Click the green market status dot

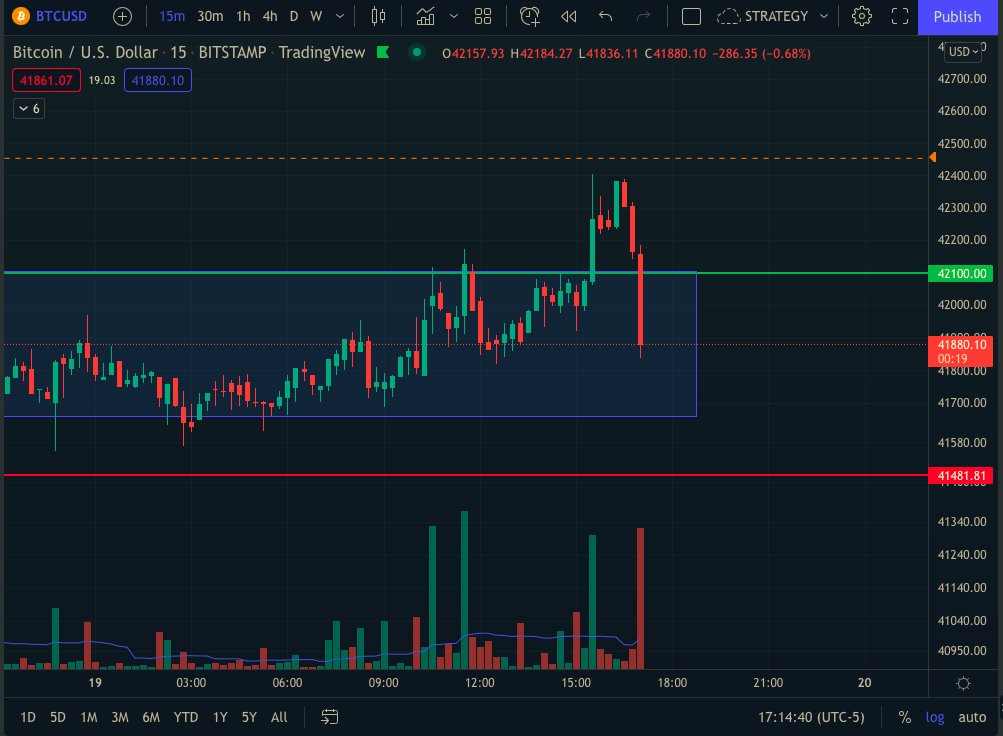(416, 52)
